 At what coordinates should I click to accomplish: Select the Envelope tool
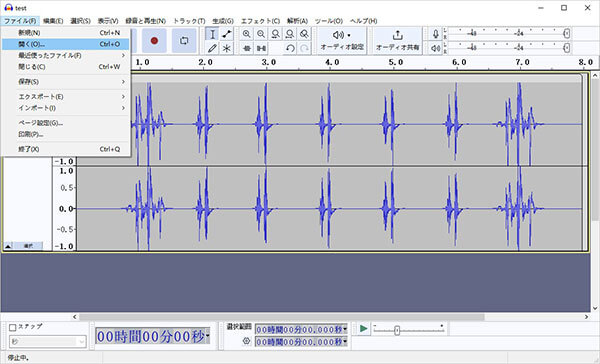coord(227,34)
